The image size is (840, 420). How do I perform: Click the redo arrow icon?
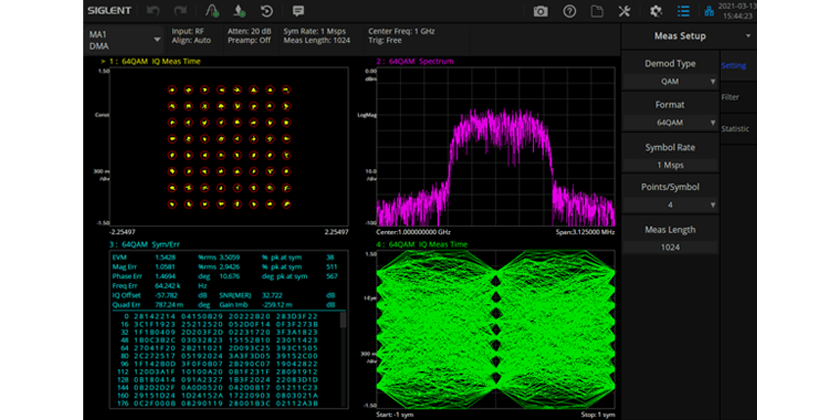pos(181,11)
